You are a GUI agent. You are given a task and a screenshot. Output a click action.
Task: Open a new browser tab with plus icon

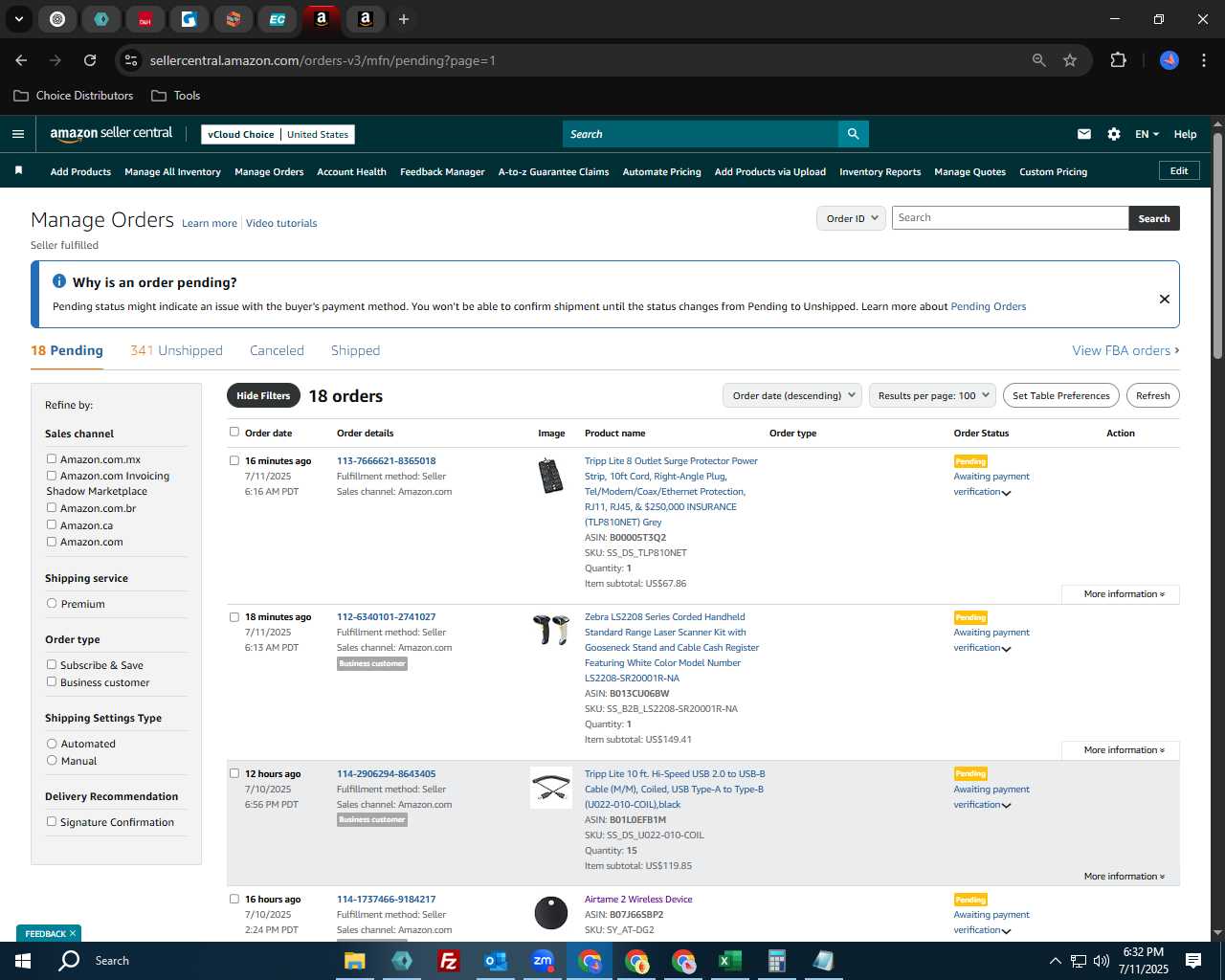(403, 19)
